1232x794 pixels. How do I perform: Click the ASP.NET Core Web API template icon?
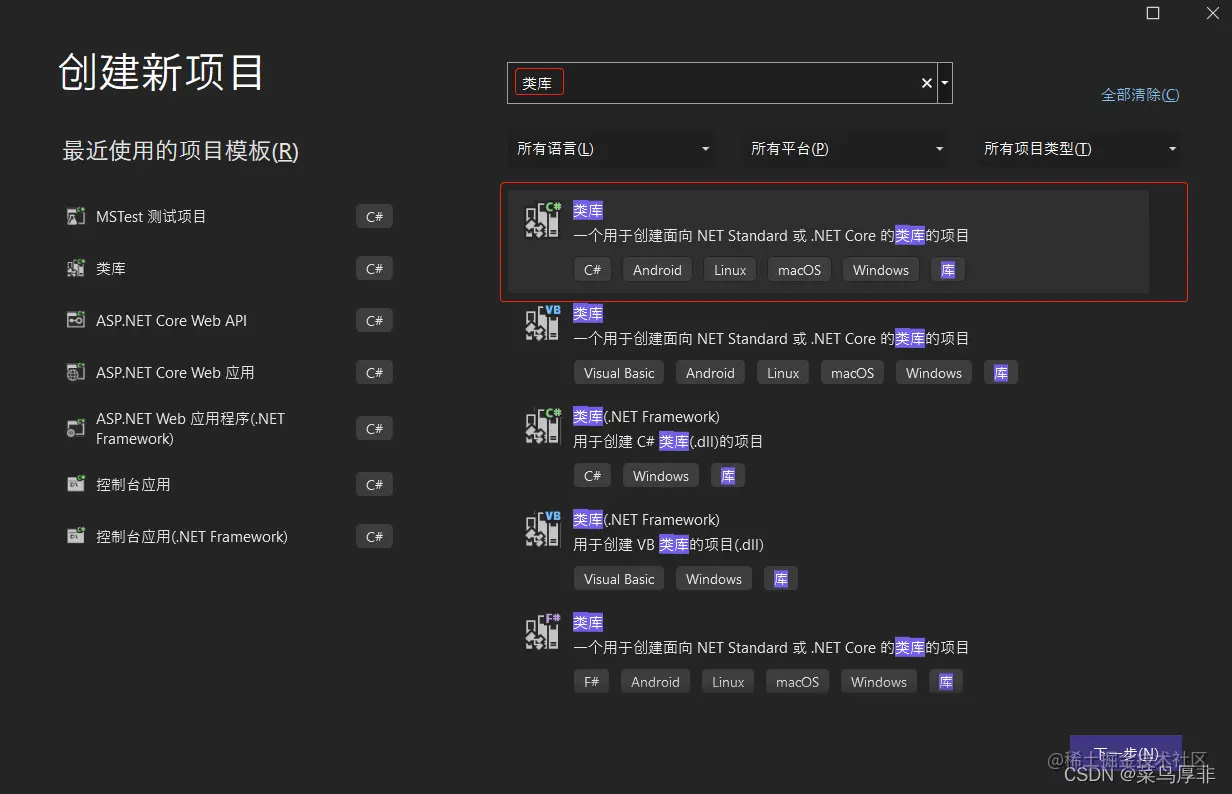click(75, 320)
